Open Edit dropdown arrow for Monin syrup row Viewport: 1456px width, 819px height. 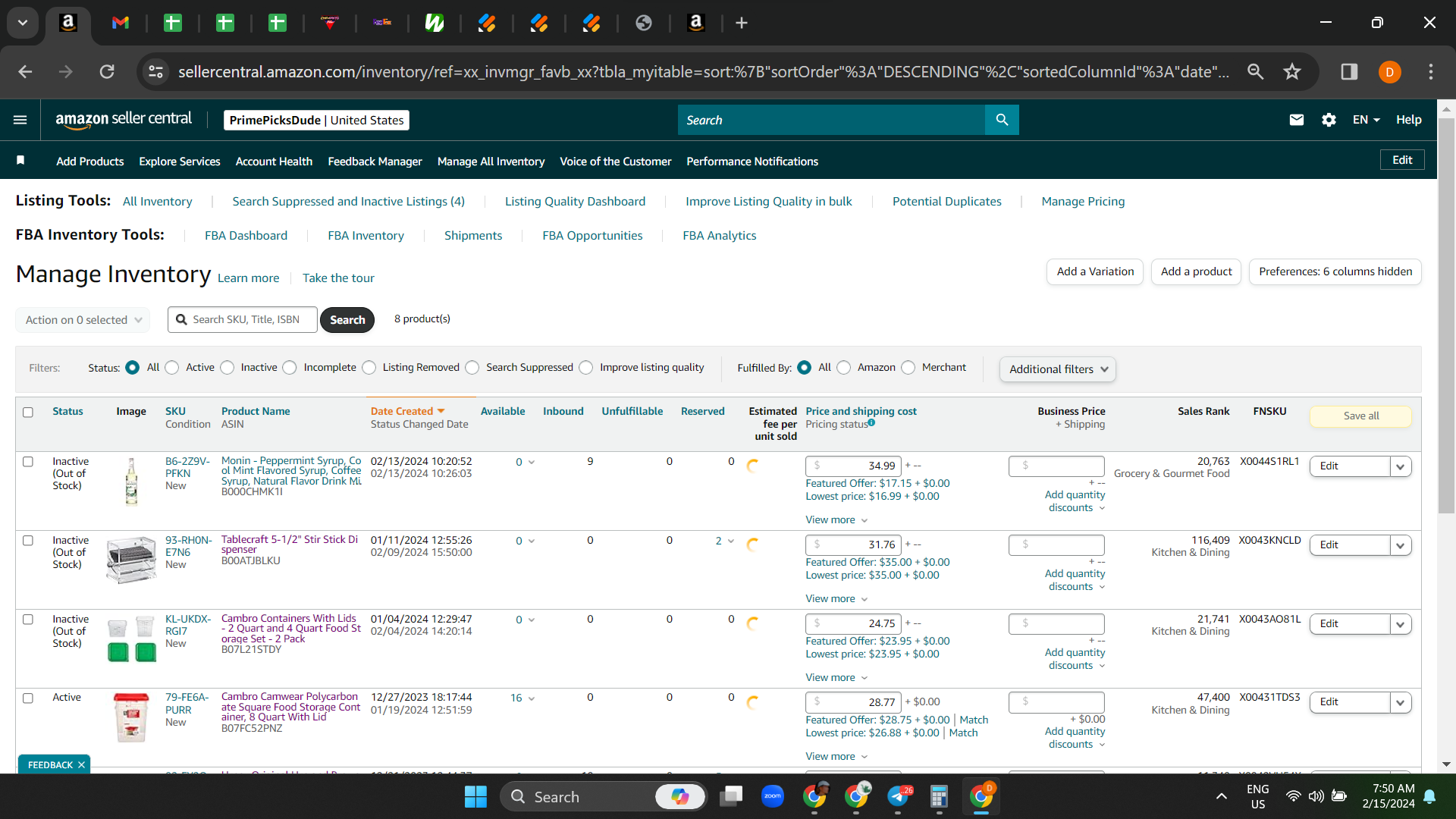(1400, 466)
